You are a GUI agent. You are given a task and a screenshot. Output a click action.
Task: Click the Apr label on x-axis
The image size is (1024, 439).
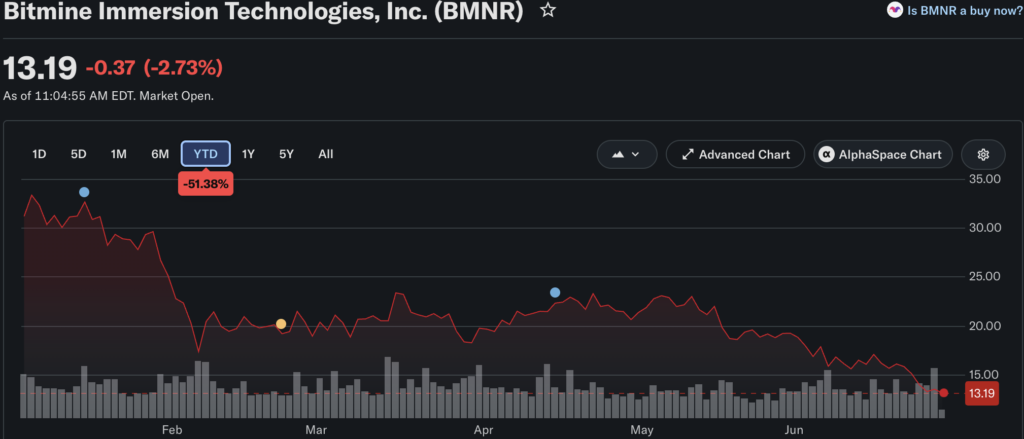483,431
